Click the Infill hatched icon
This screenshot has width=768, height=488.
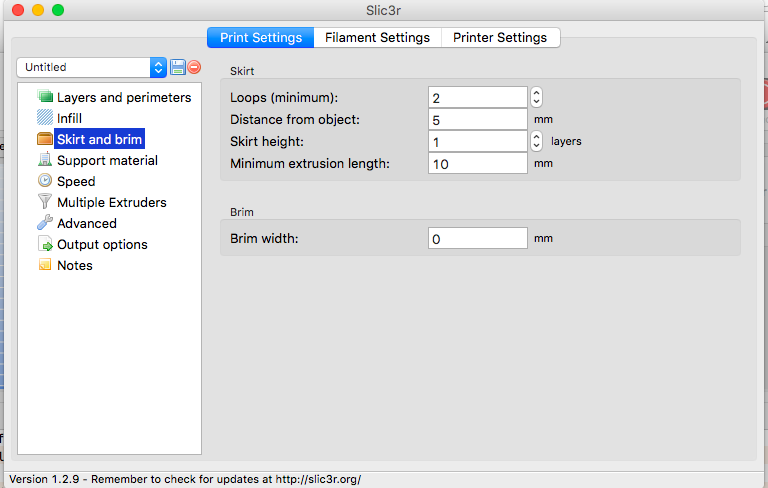45,118
